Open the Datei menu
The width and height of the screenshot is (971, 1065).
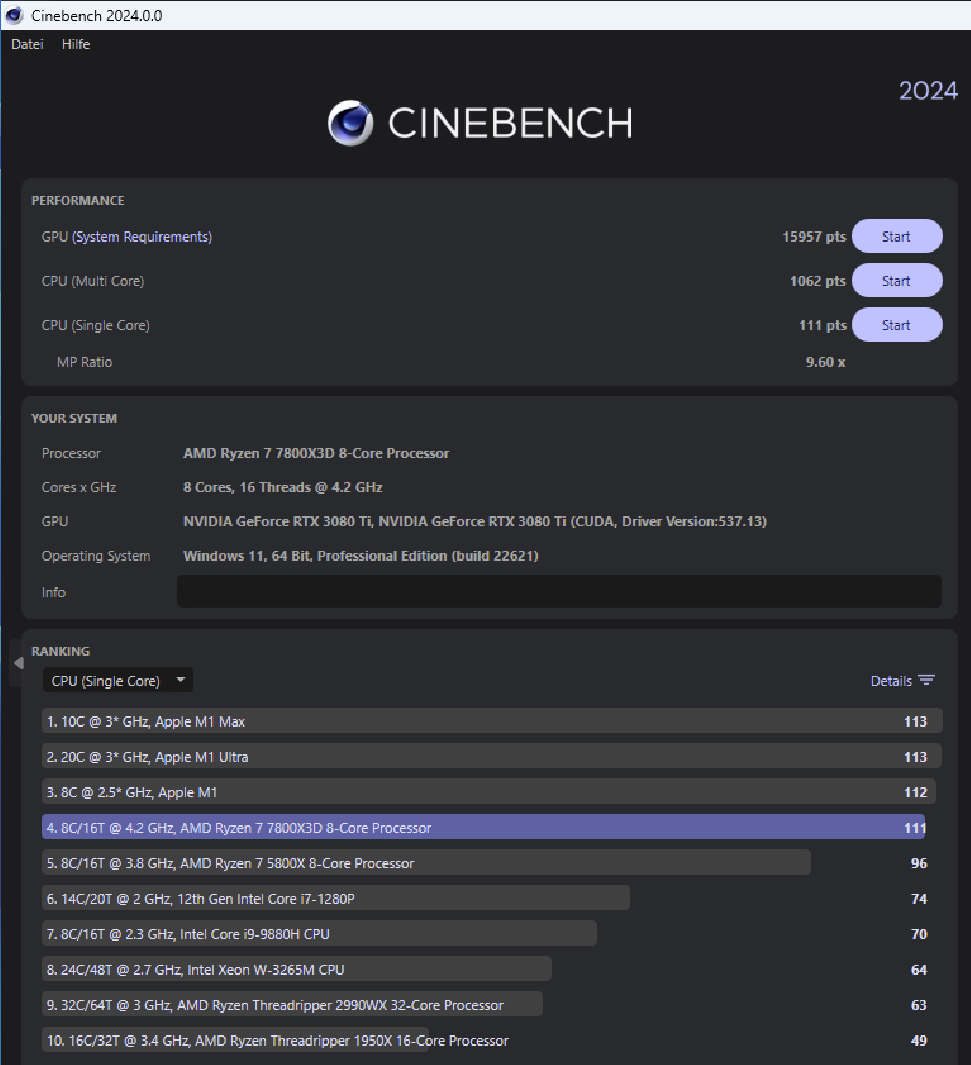[x=27, y=44]
